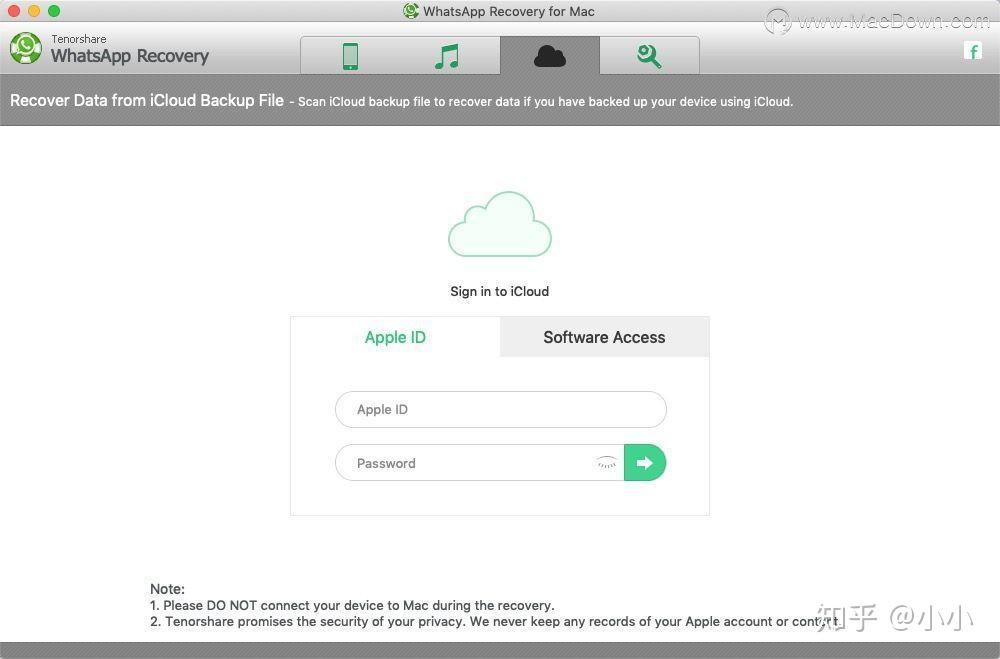Close the WhatsApp Recovery window
Viewport: 1000px width, 659px height.
click(x=14, y=11)
